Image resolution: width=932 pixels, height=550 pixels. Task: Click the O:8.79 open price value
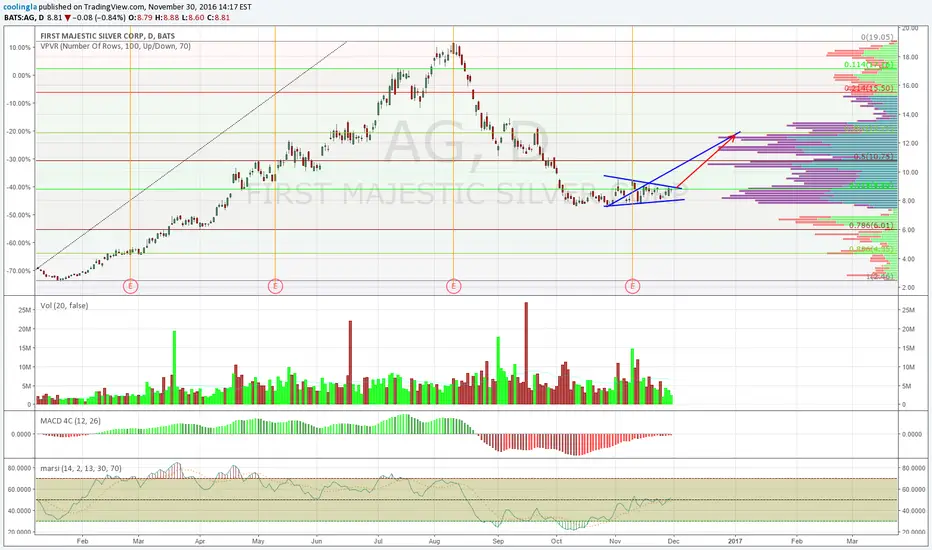(x=140, y=17)
